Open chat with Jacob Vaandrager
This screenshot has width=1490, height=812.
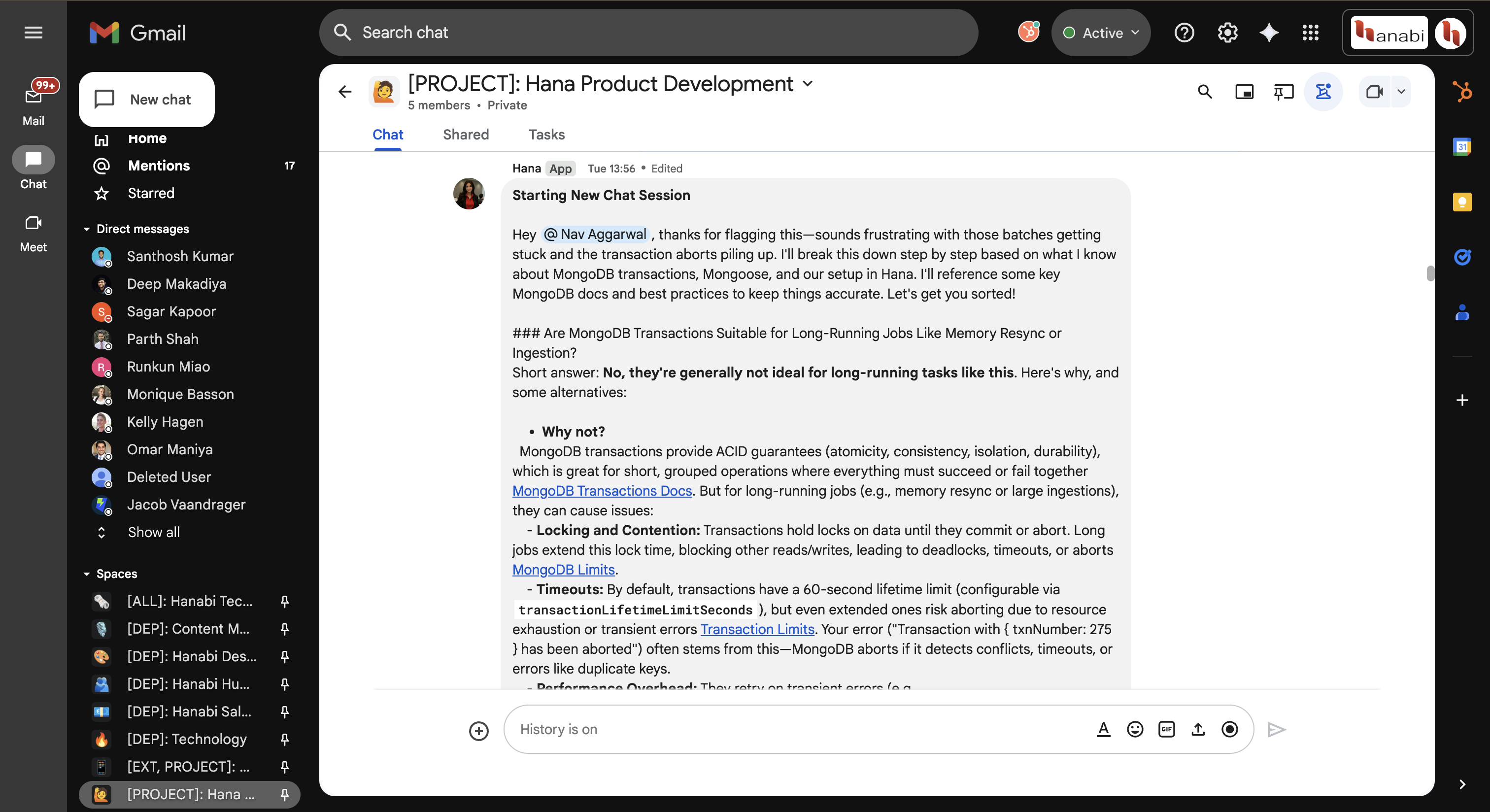pyautogui.click(x=191, y=505)
